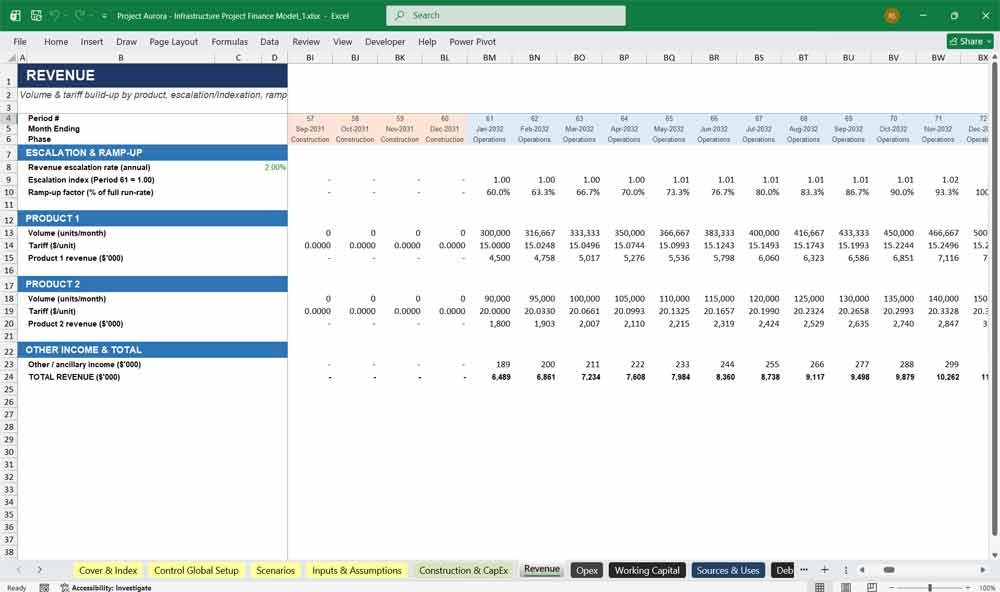Image resolution: width=1000 pixels, height=592 pixels.
Task: Open the user account avatar
Action: tap(892, 15)
